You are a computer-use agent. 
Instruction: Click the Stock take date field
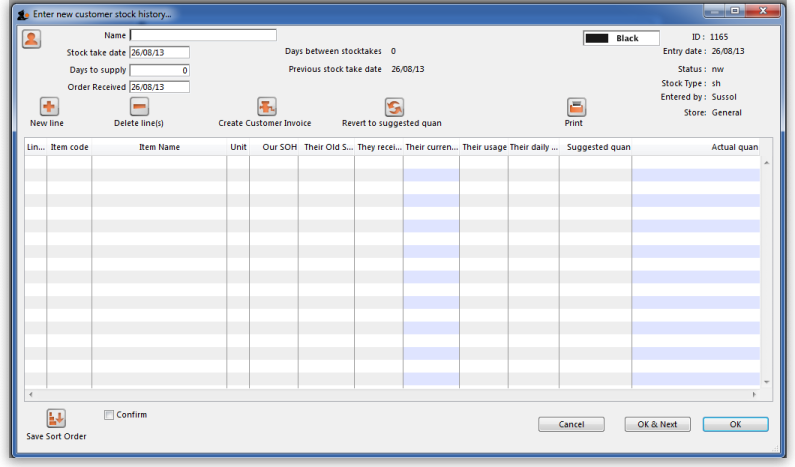tap(159, 52)
